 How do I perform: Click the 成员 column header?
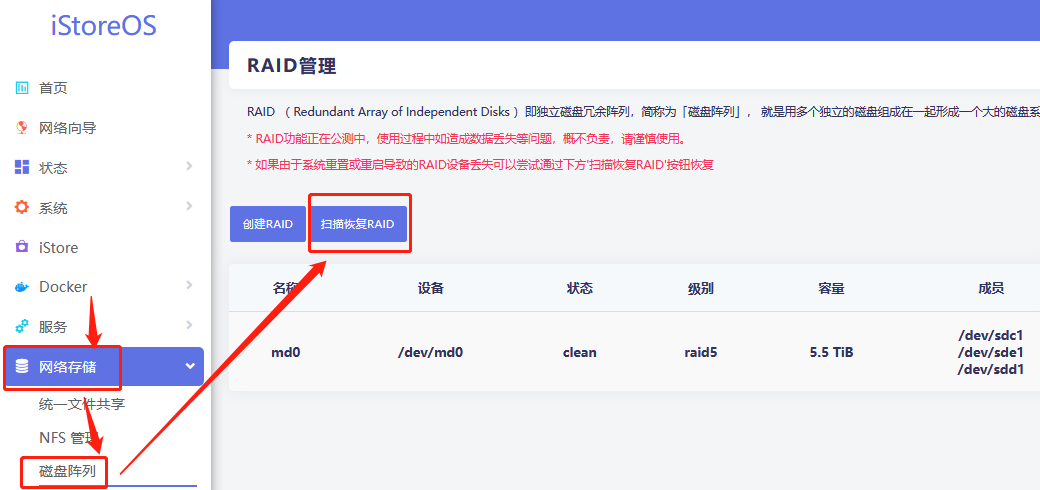[x=991, y=288]
